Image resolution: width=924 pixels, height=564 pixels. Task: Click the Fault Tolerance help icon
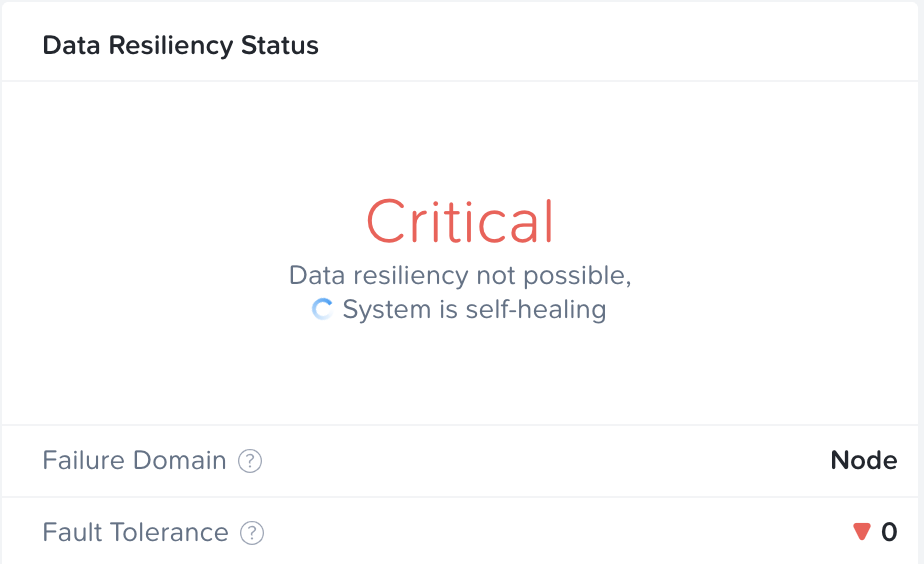click(252, 533)
